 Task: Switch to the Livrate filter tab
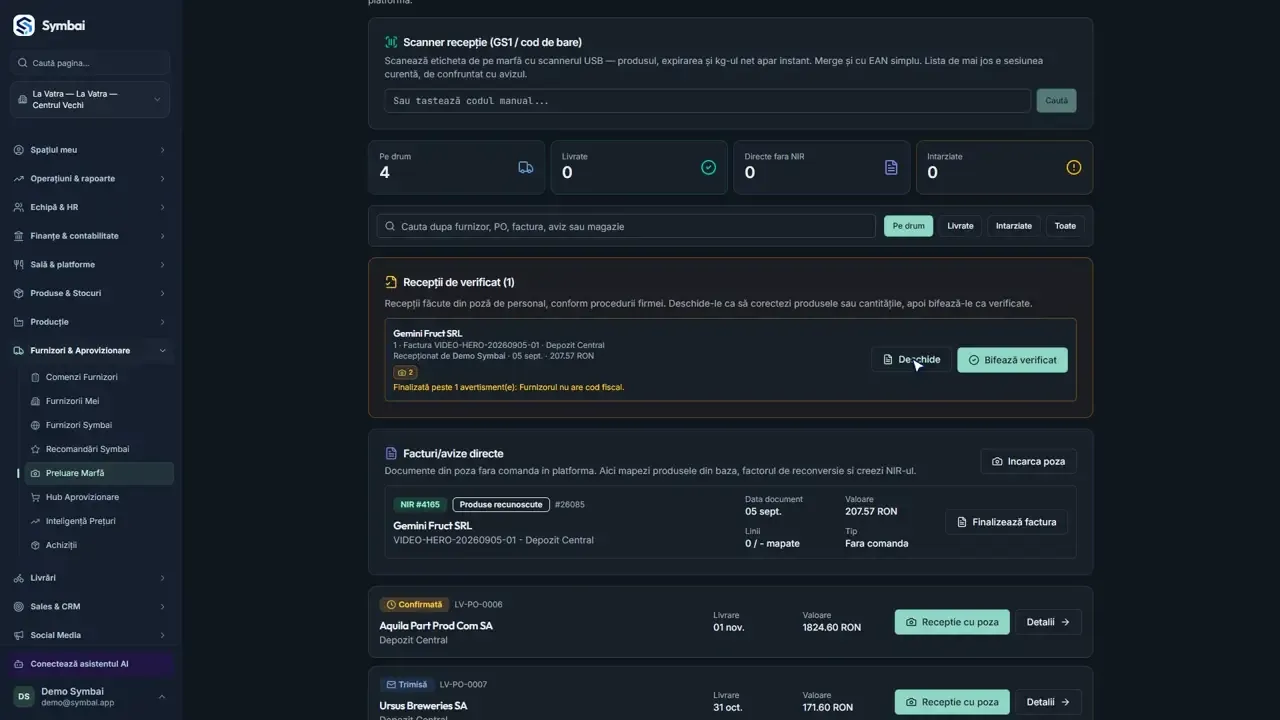tap(960, 226)
